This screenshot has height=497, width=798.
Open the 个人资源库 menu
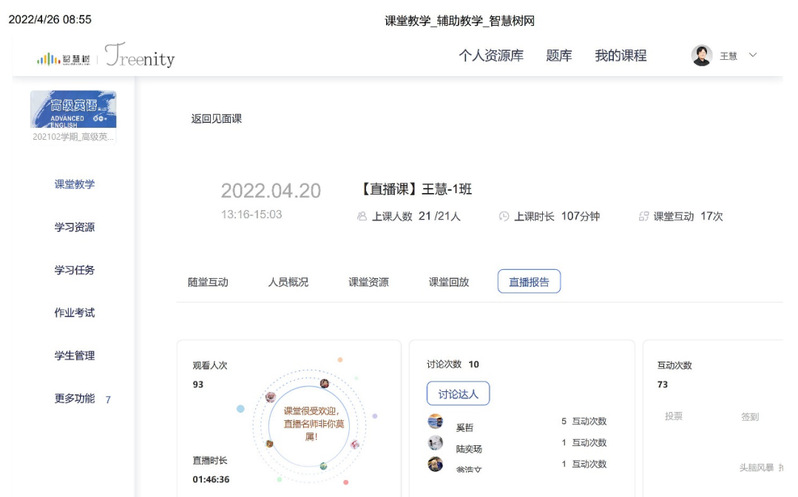pyautogui.click(x=490, y=56)
